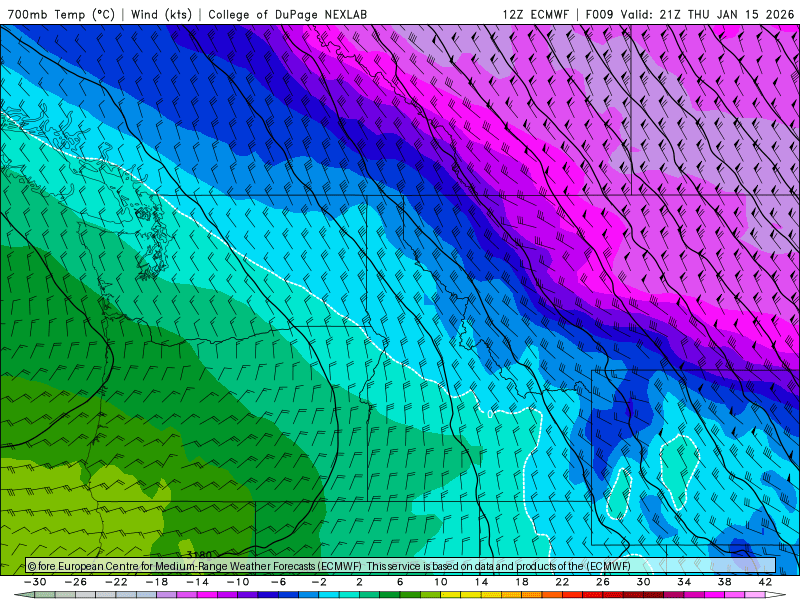This screenshot has height=600, width=800.
Task: Click the "-10" color scale label
Action: (x=238, y=582)
